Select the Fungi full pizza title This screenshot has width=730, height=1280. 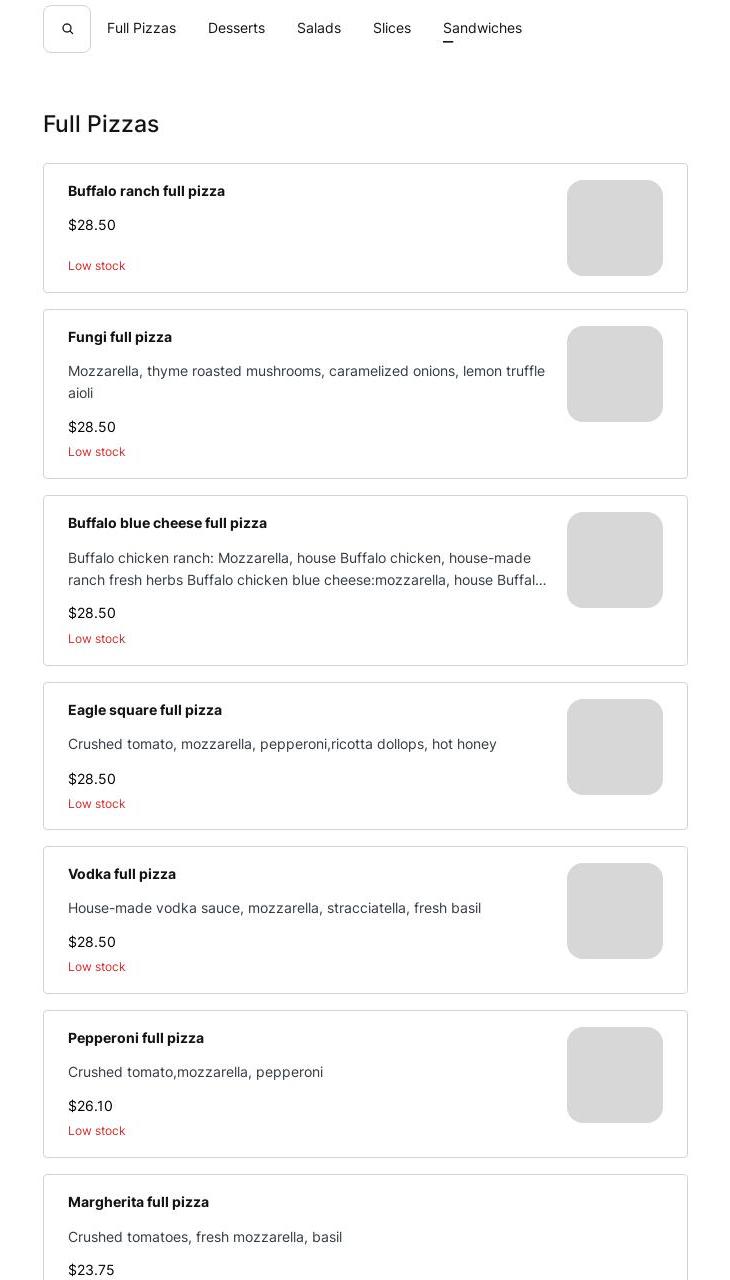[x=120, y=337]
